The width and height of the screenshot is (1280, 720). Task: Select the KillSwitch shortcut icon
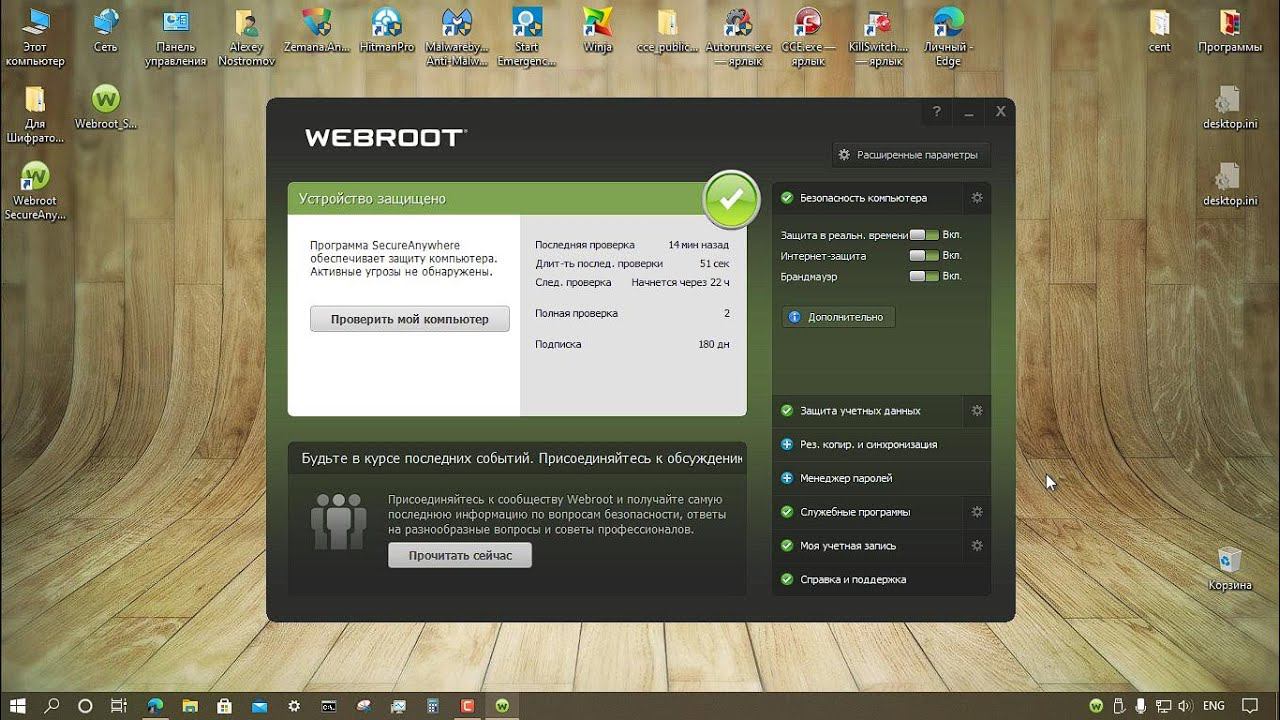(878, 38)
